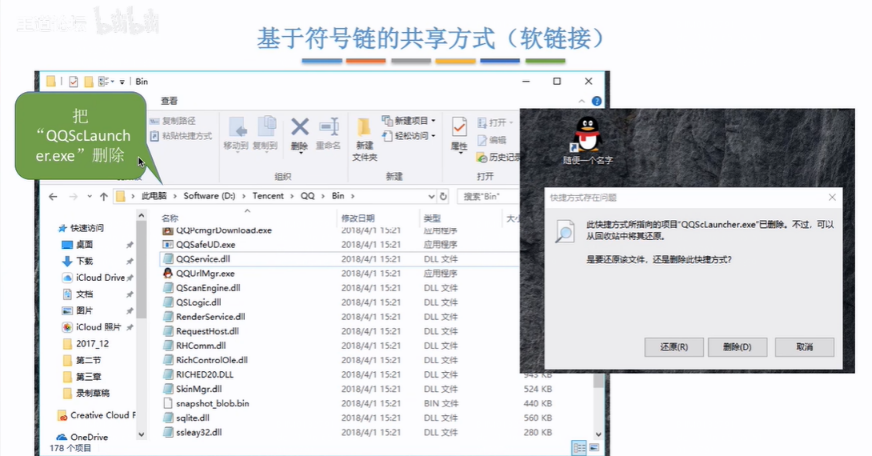Sort by Type (类型) column header

click(x=432, y=218)
